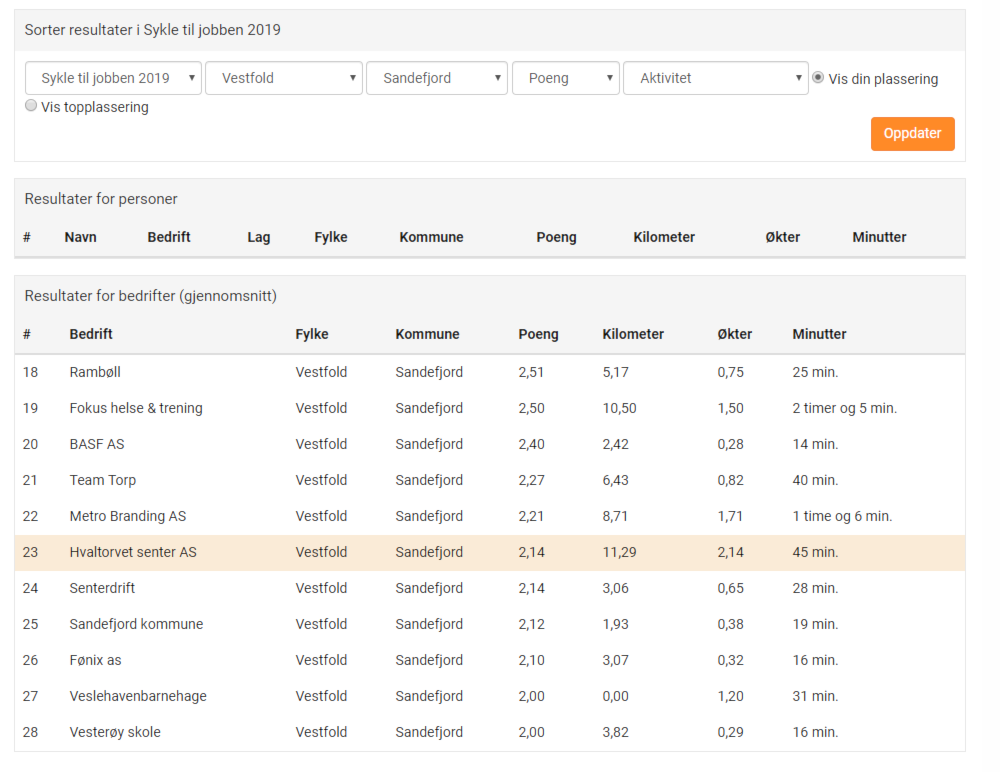Viewport: 1000px width, 772px height.
Task: Click Kilometer header in companies table
Action: [633, 334]
